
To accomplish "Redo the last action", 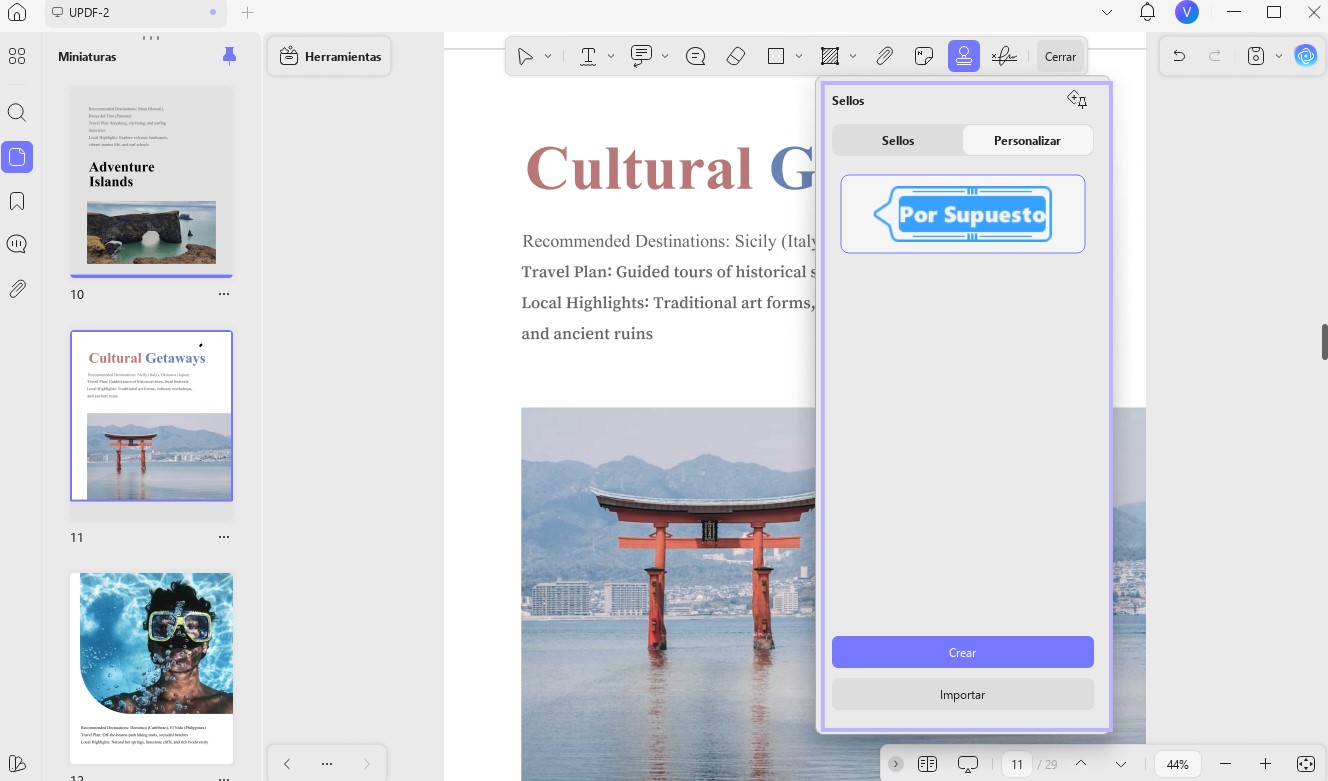I will pos(1215,57).
